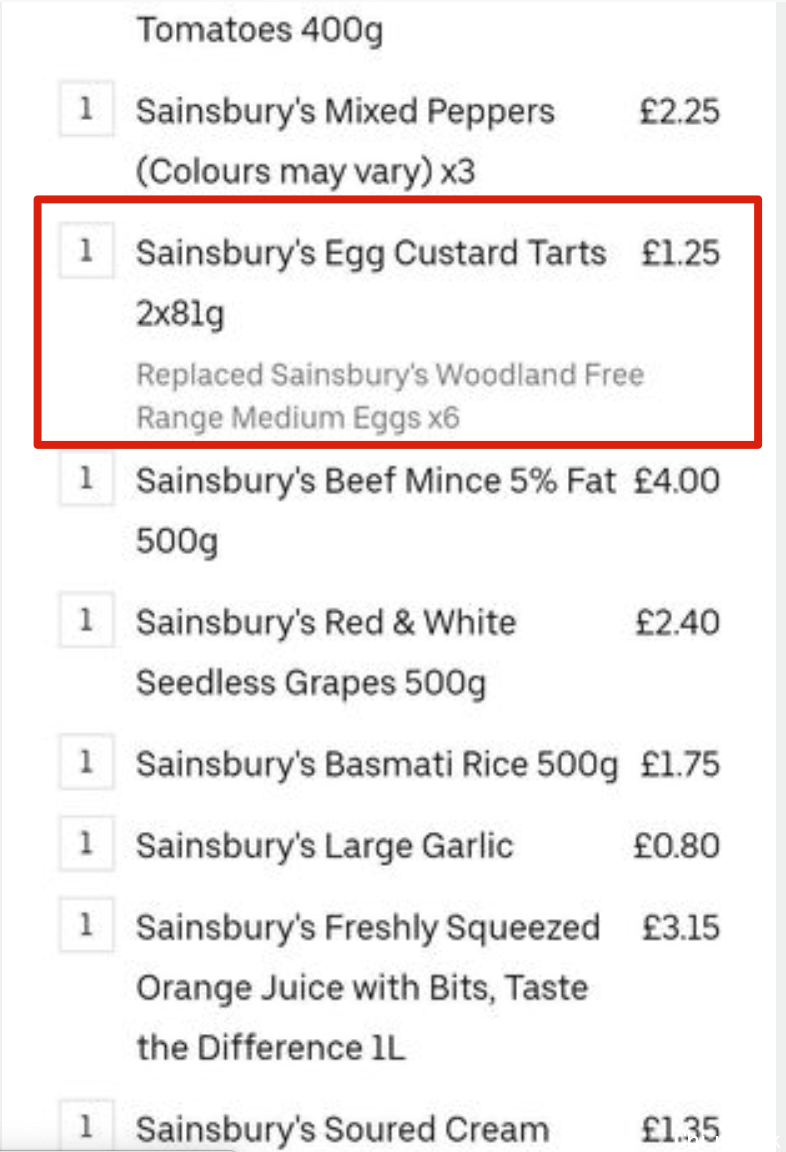Click the £4.00 beef mince price

[x=677, y=480]
